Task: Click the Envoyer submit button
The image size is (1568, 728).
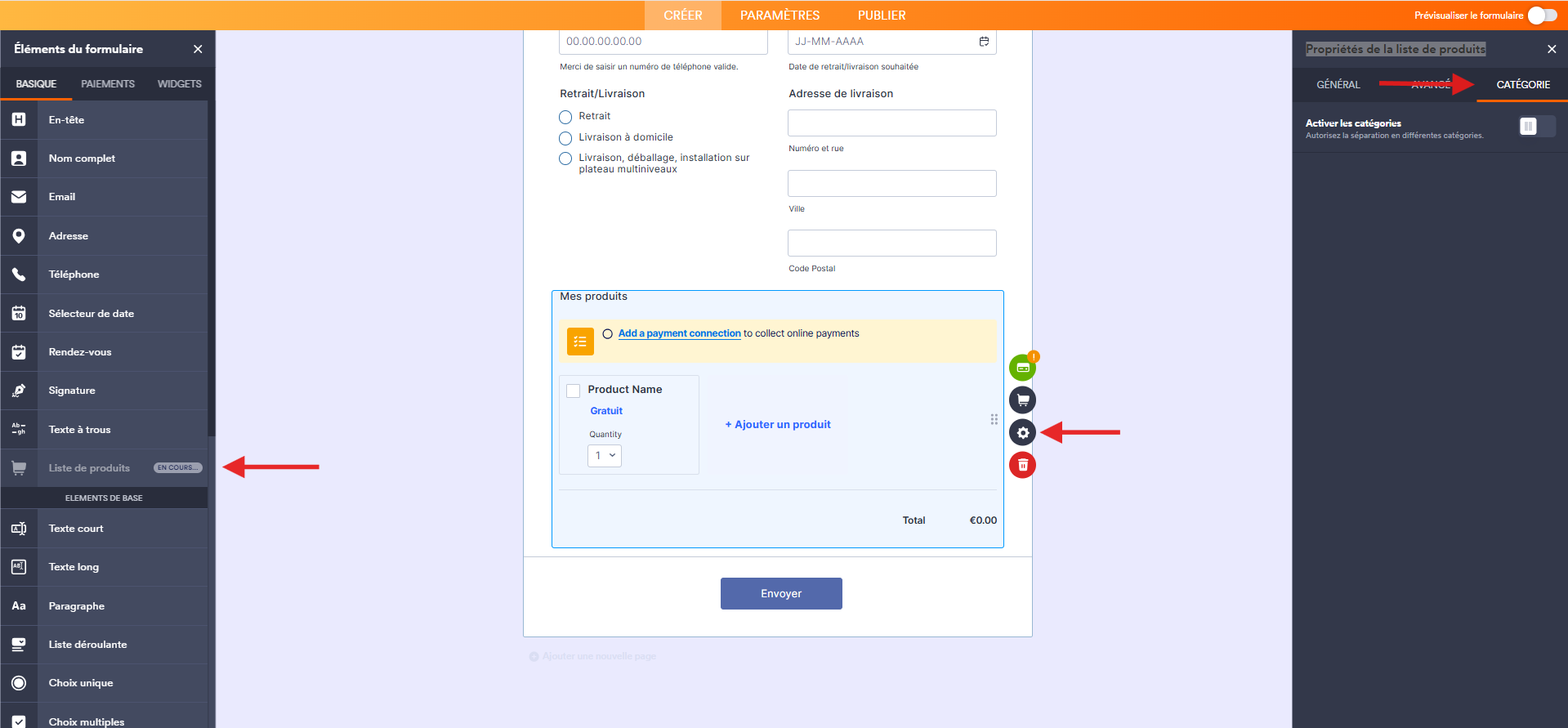Action: [781, 594]
